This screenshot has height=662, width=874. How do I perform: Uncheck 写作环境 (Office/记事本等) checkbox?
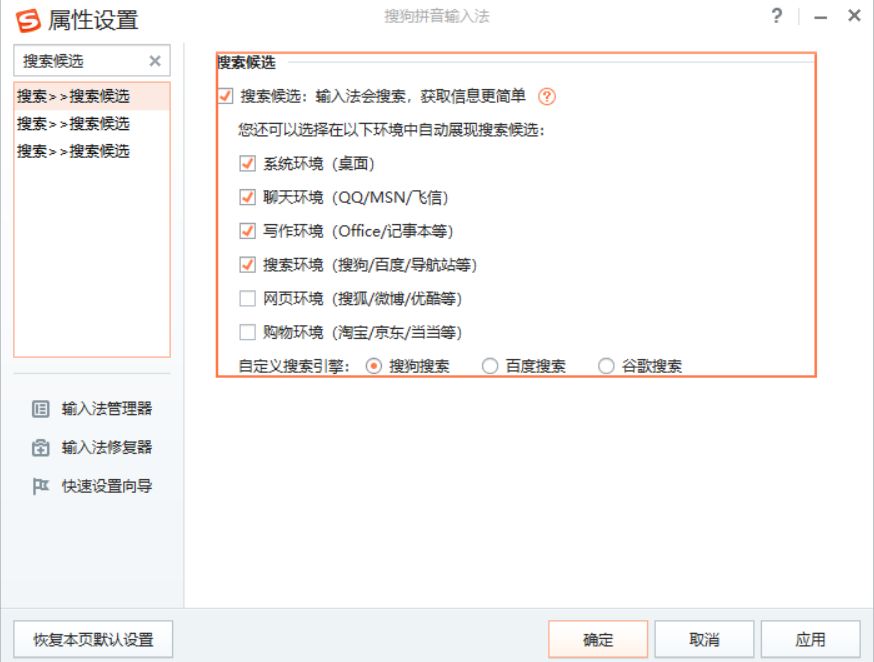[247, 231]
